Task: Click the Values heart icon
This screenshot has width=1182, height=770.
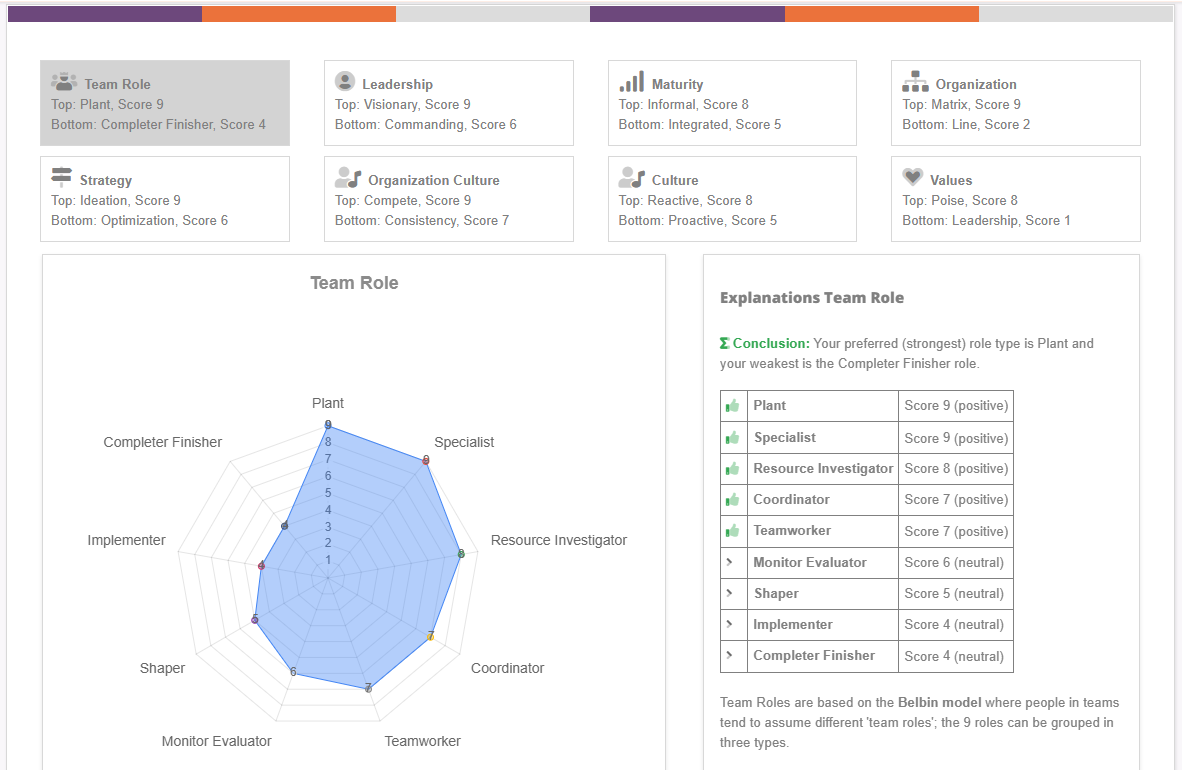Action: (x=912, y=178)
